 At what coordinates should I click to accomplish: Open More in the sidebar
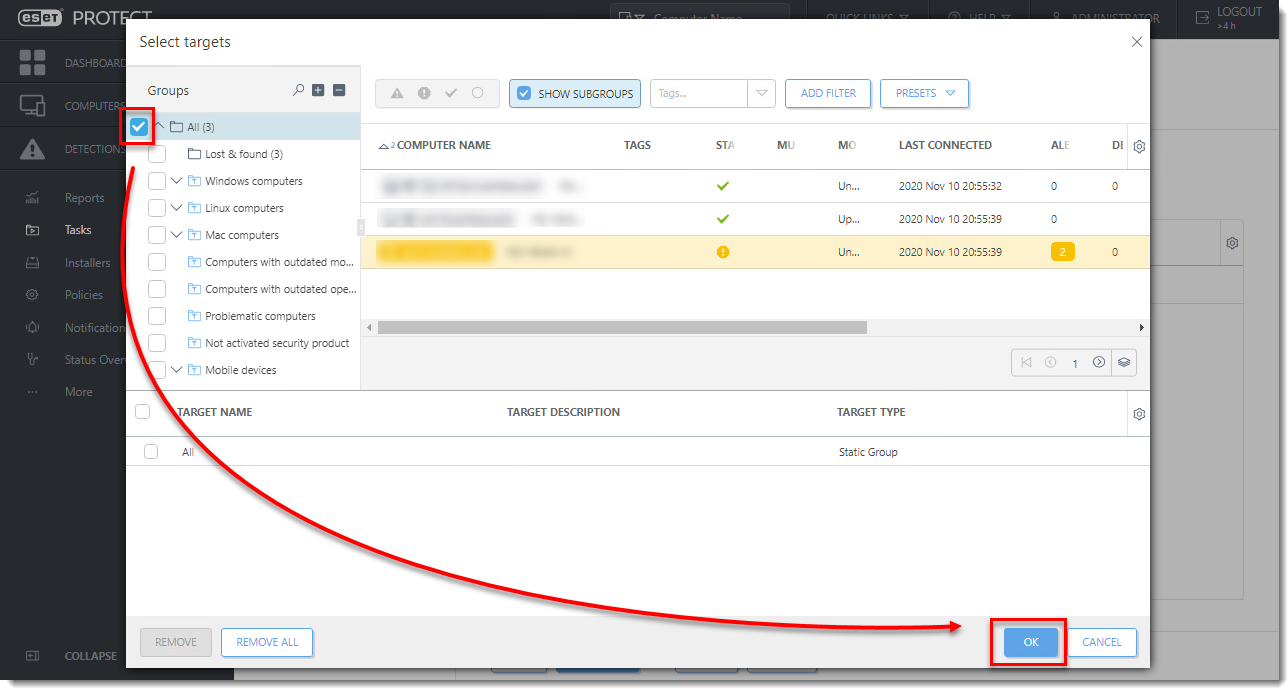(x=78, y=392)
